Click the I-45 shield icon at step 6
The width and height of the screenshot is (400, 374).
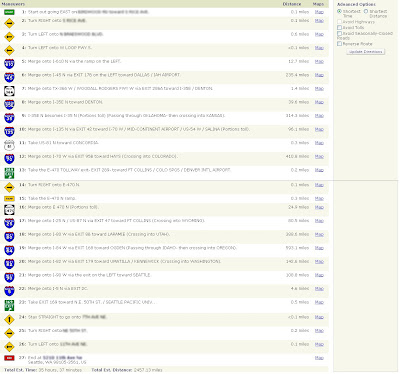[x=9, y=77]
